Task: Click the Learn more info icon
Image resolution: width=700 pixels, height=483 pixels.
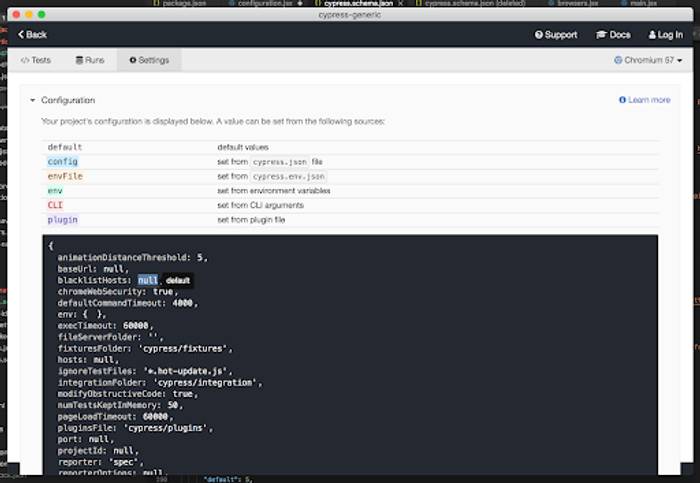Action: coord(622,100)
